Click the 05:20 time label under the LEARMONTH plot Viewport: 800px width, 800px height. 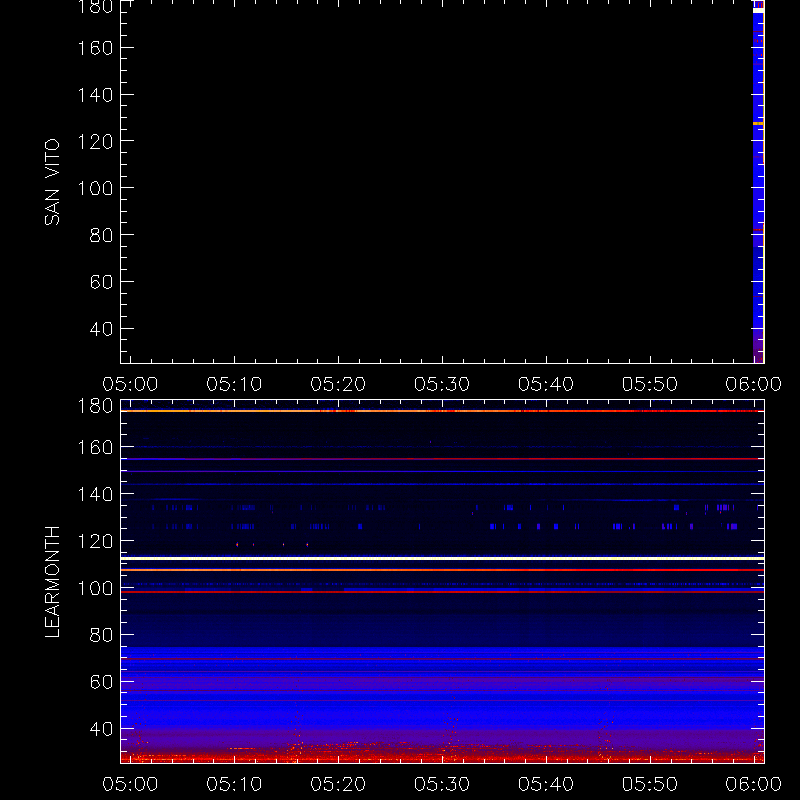(338, 784)
